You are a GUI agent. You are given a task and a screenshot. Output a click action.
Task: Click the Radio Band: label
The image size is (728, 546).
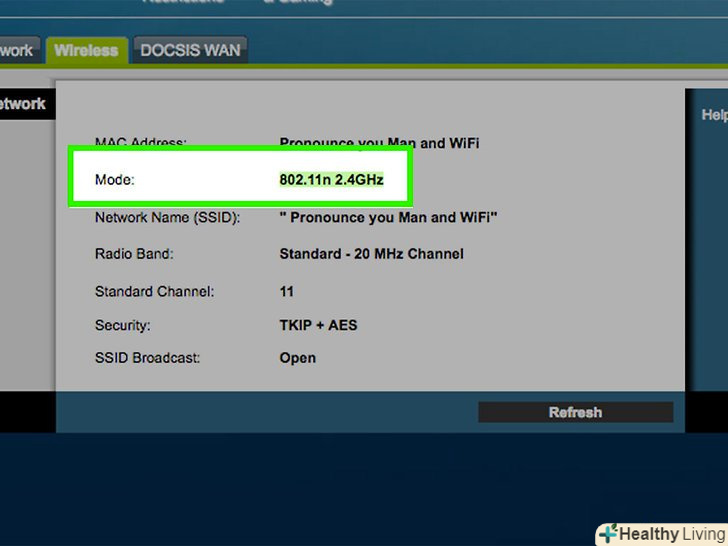[134, 254]
